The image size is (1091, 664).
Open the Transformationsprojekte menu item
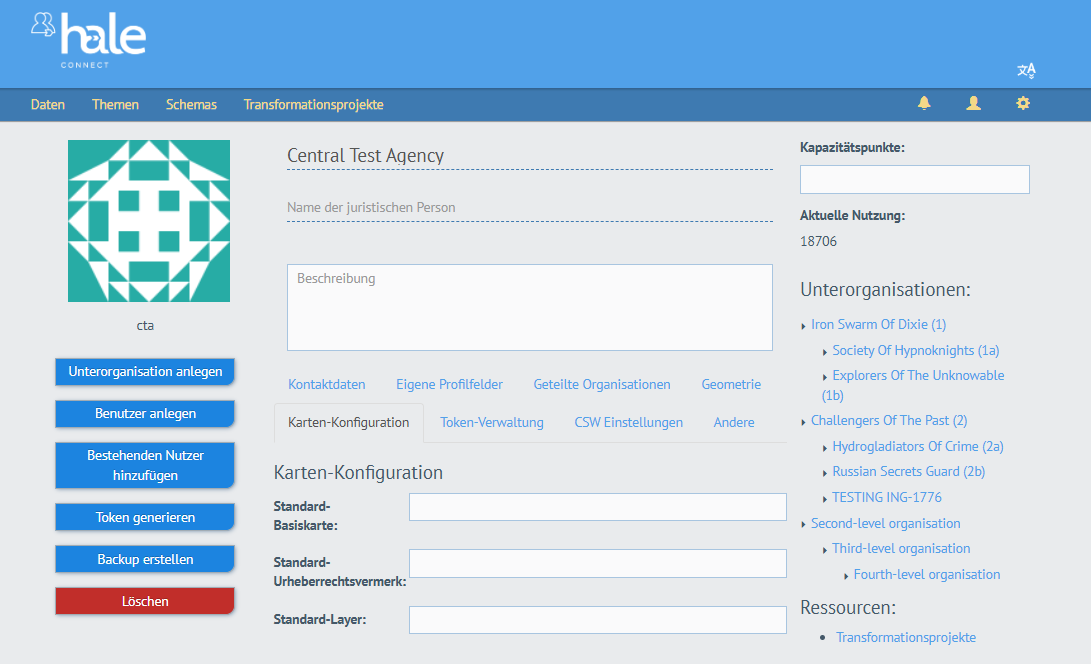pyautogui.click(x=313, y=104)
